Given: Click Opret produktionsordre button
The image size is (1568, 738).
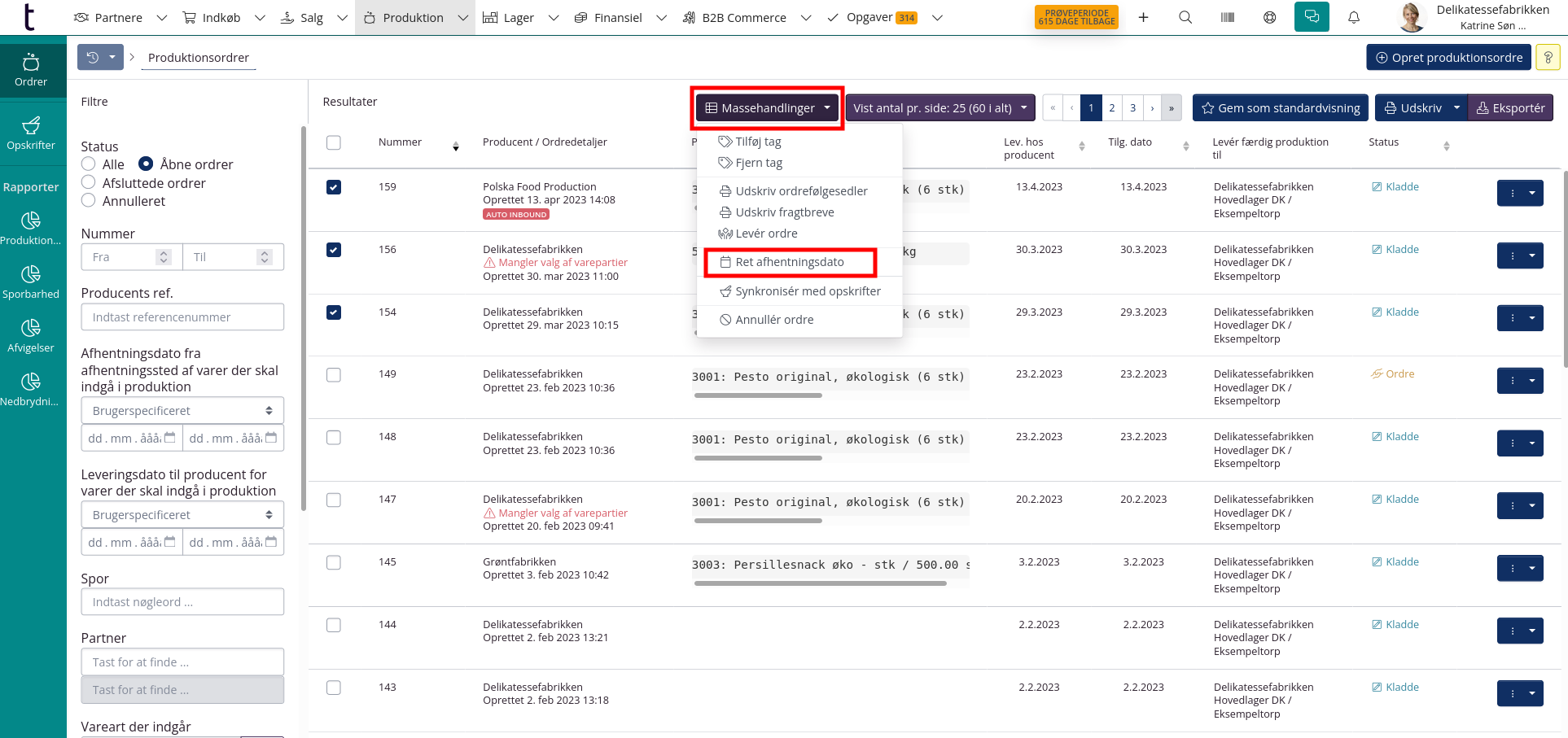Looking at the screenshot, I should click(1448, 58).
